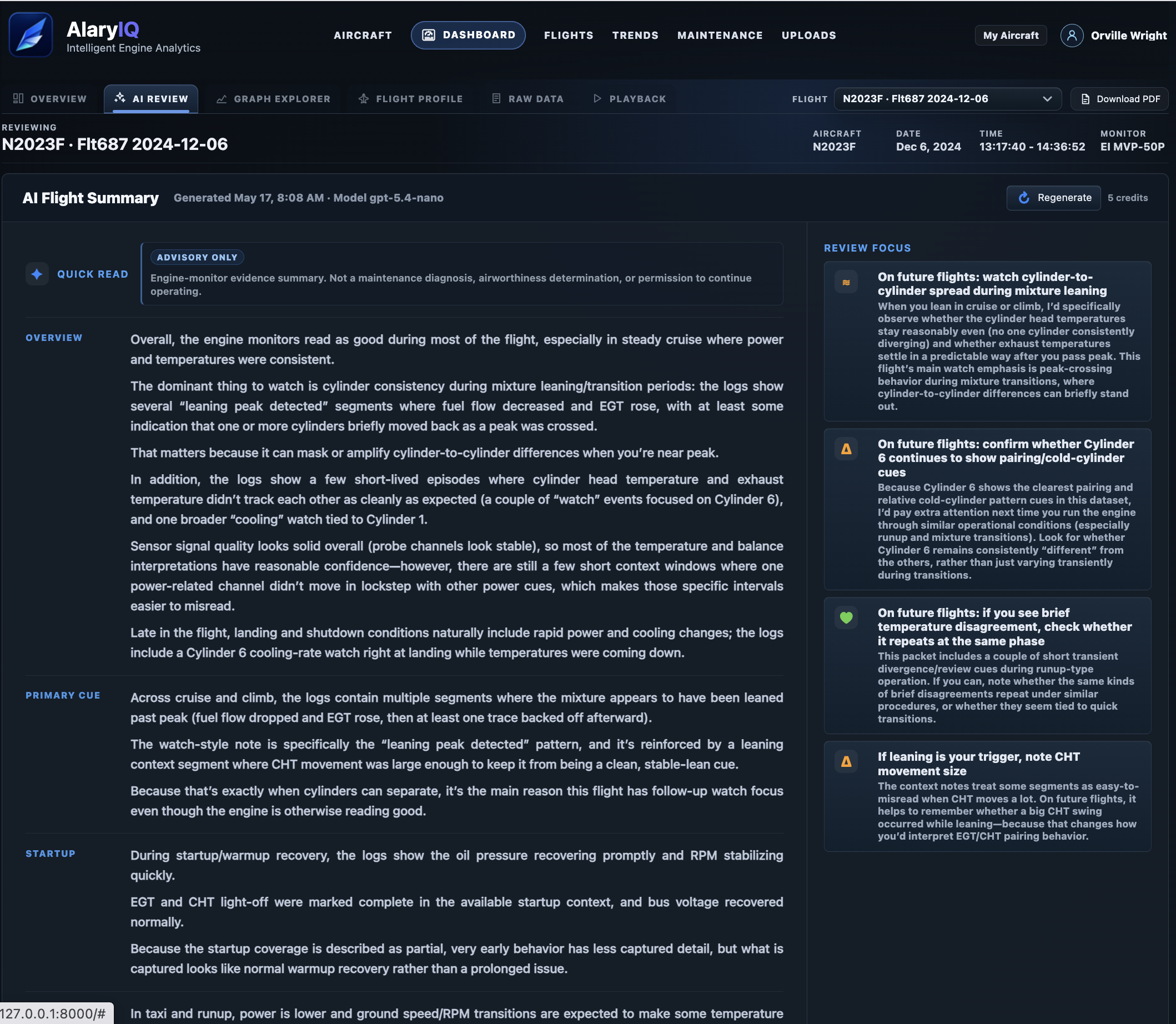This screenshot has height=1024, width=1176.
Task: Click the Playback play triangle icon
Action: (597, 98)
